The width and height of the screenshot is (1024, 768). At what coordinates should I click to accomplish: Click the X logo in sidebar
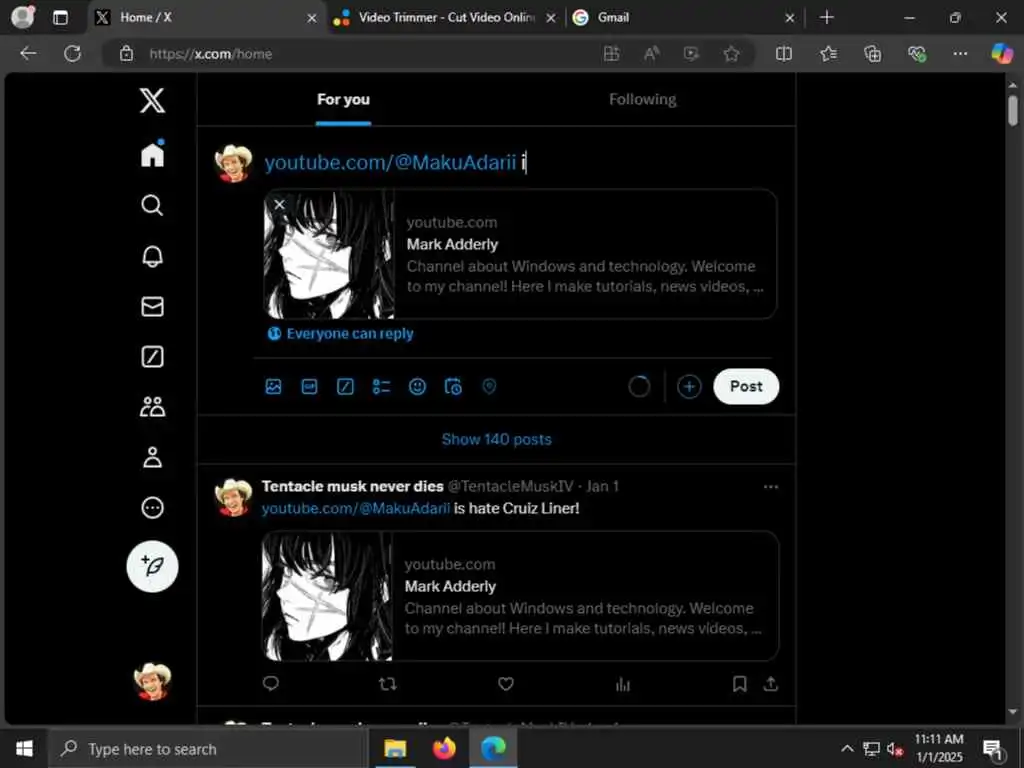click(x=152, y=101)
